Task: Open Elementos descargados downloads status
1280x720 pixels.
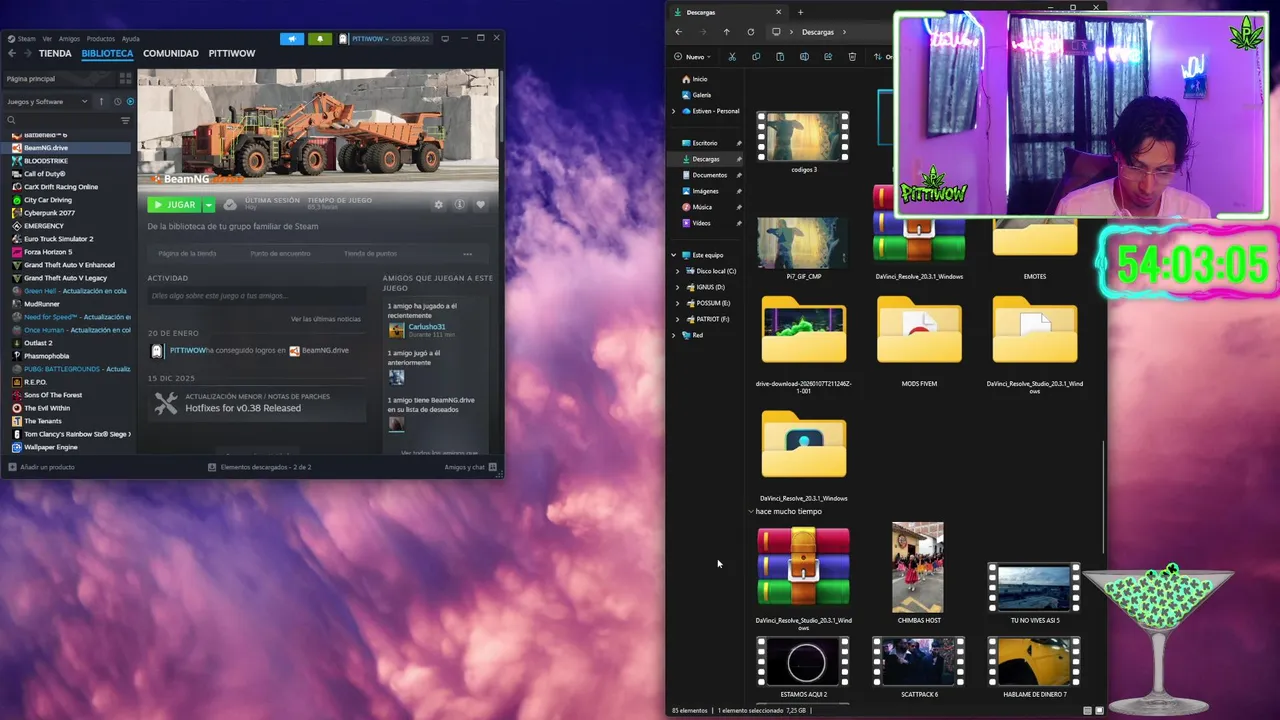Action: pyautogui.click(x=260, y=467)
